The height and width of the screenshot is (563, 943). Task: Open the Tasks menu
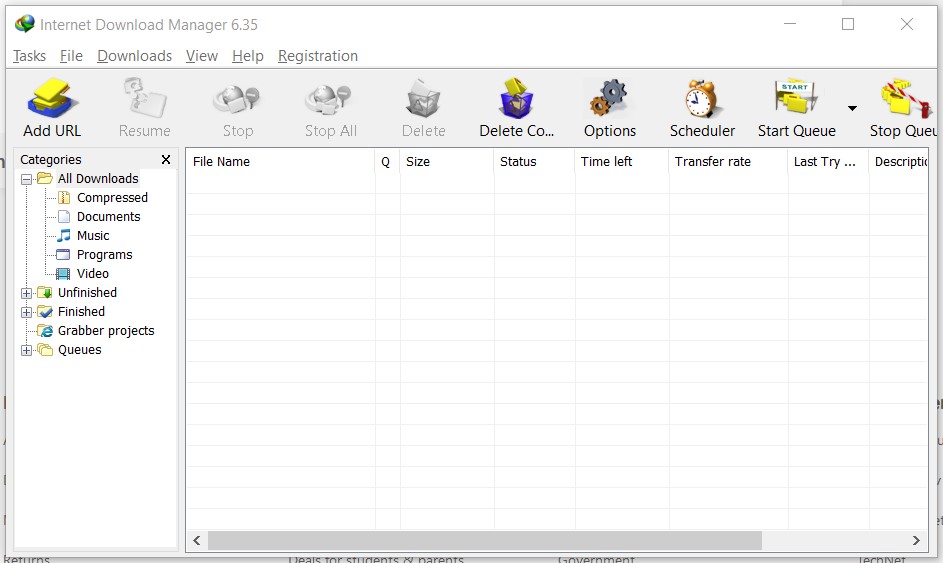[29, 56]
